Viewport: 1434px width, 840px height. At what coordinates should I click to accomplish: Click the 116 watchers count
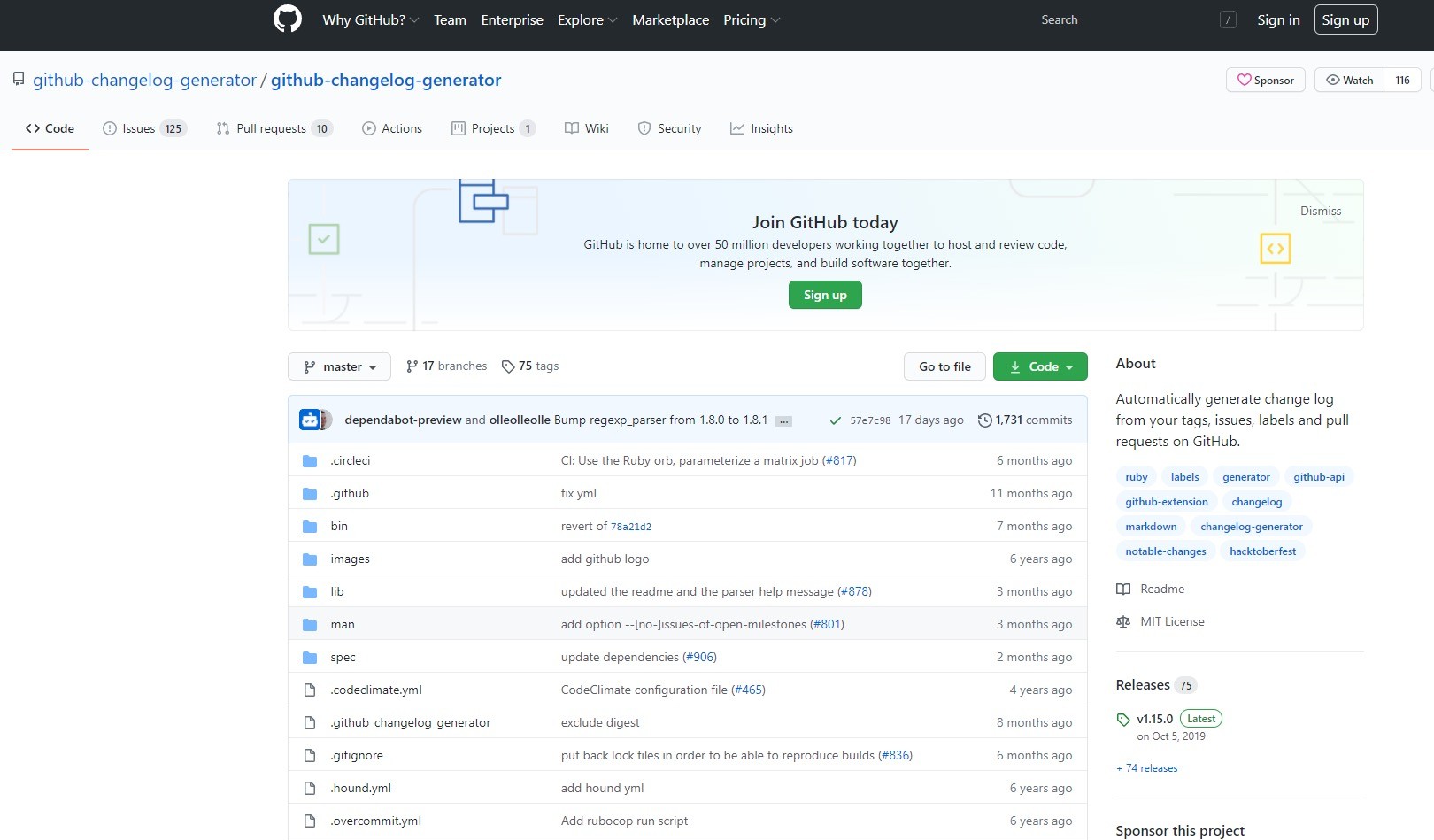tap(1402, 80)
